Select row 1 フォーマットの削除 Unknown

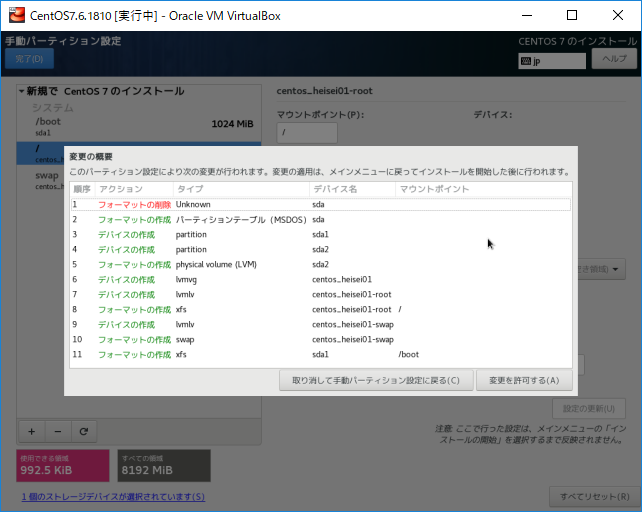pyautogui.click(x=321, y=204)
